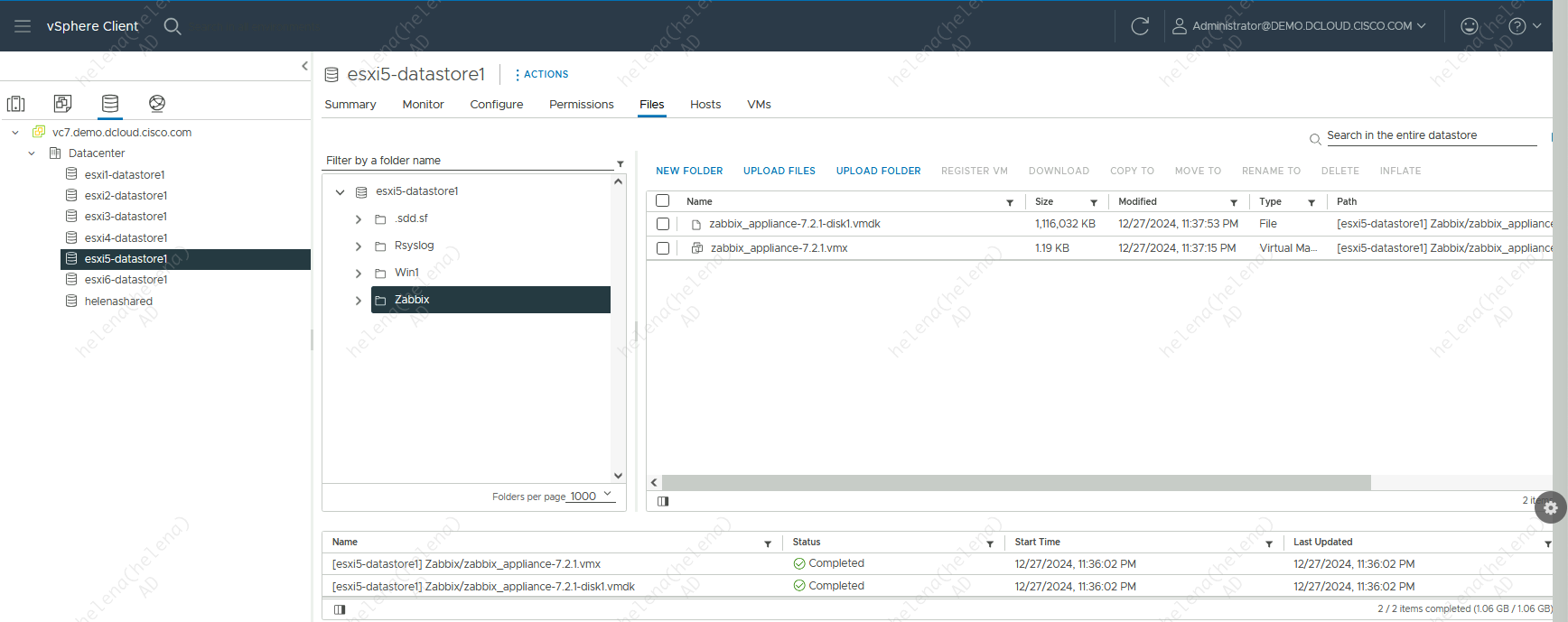Select the Networking inventory view icon

click(157, 104)
